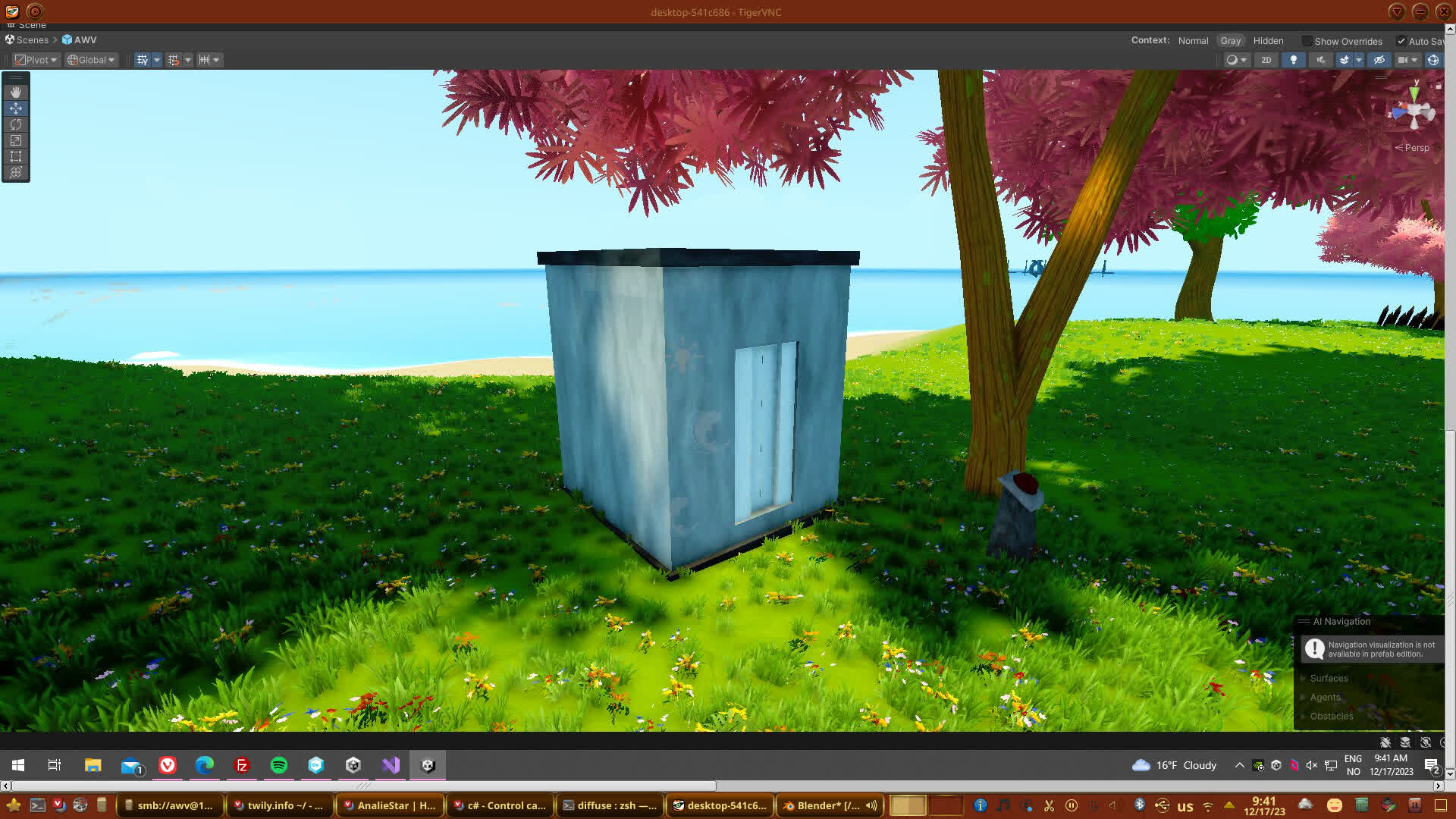Expand the Surfaces section in AI Navigation
The width and height of the screenshot is (1456, 819).
[x=1329, y=678]
